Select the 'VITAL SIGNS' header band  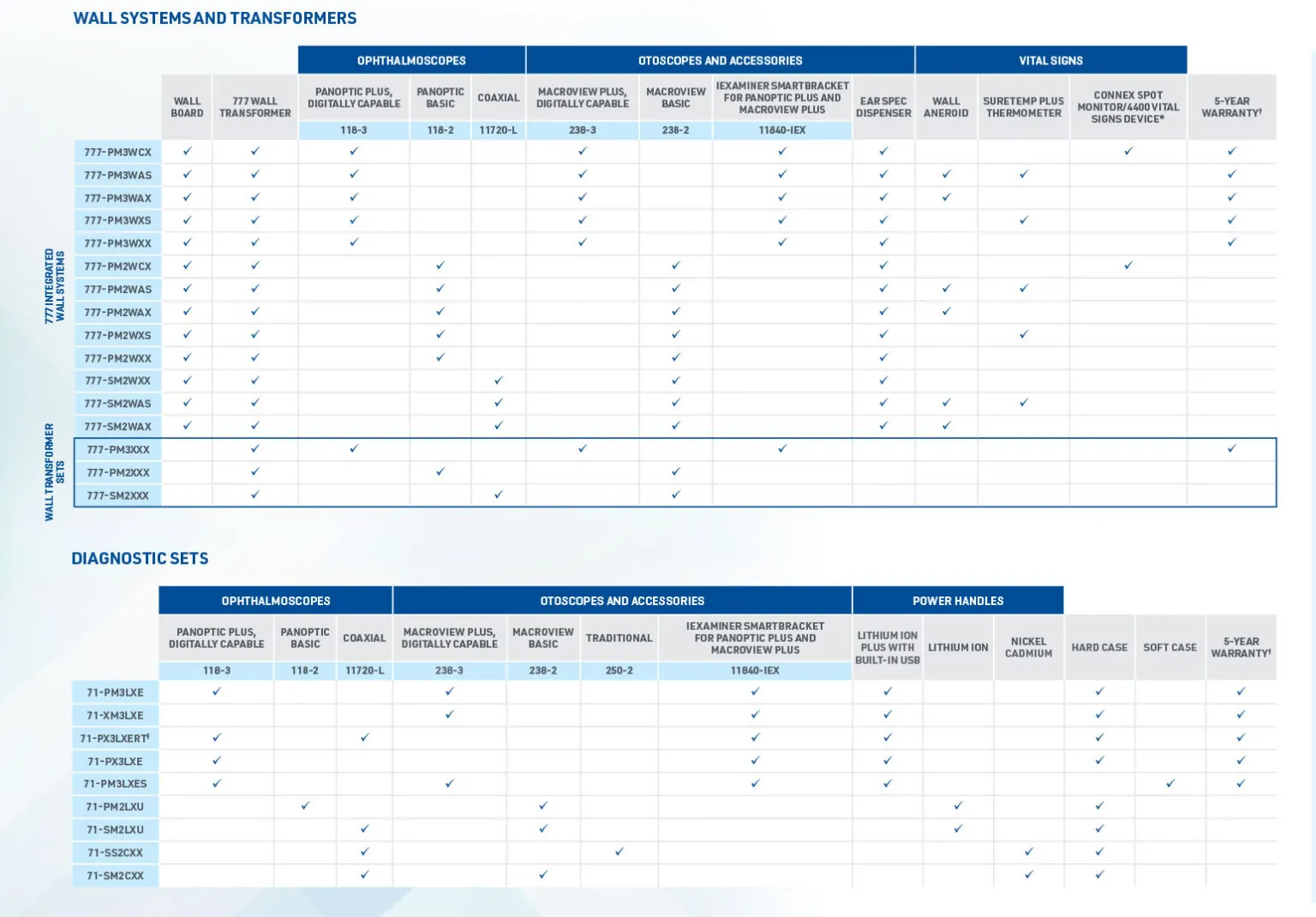[1050, 60]
